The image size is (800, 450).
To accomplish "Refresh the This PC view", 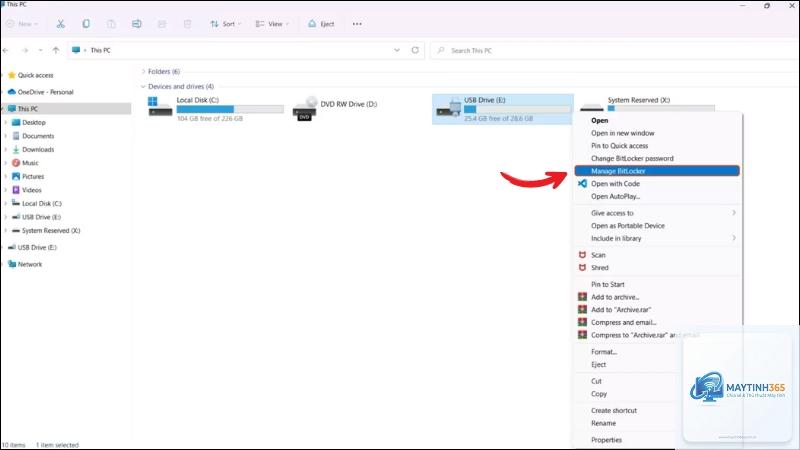I will coord(415,50).
